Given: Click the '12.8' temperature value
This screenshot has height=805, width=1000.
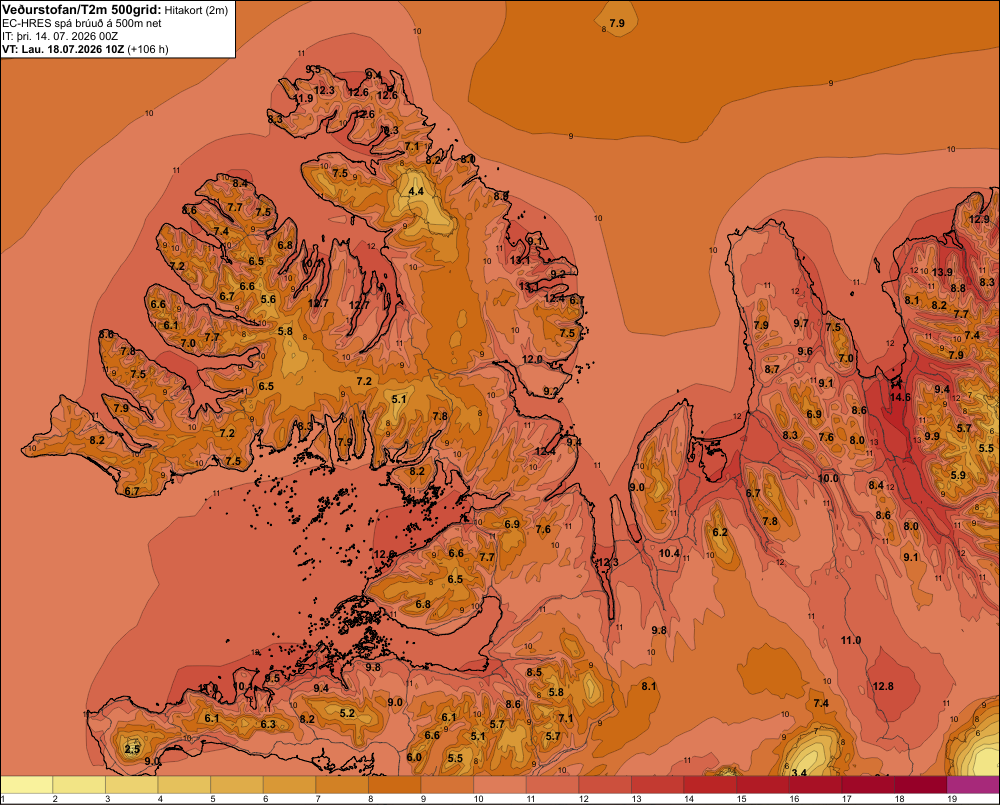Looking at the screenshot, I should [883, 686].
